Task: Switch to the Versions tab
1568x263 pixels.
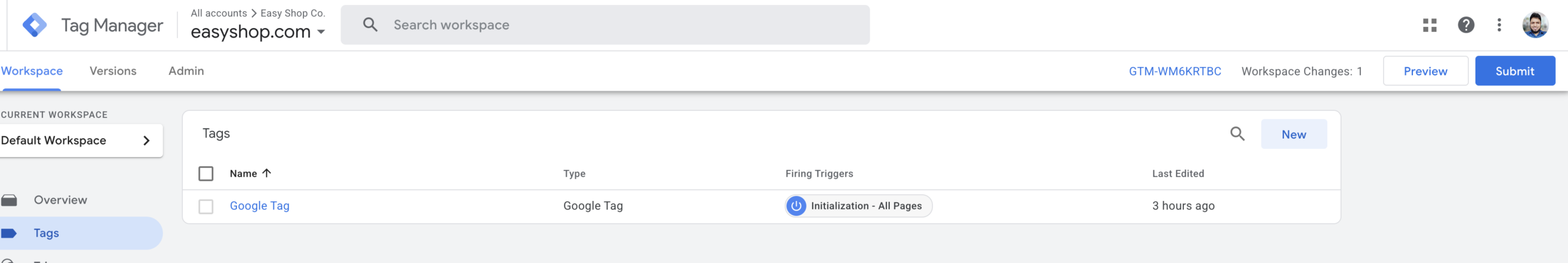Action: (113, 71)
